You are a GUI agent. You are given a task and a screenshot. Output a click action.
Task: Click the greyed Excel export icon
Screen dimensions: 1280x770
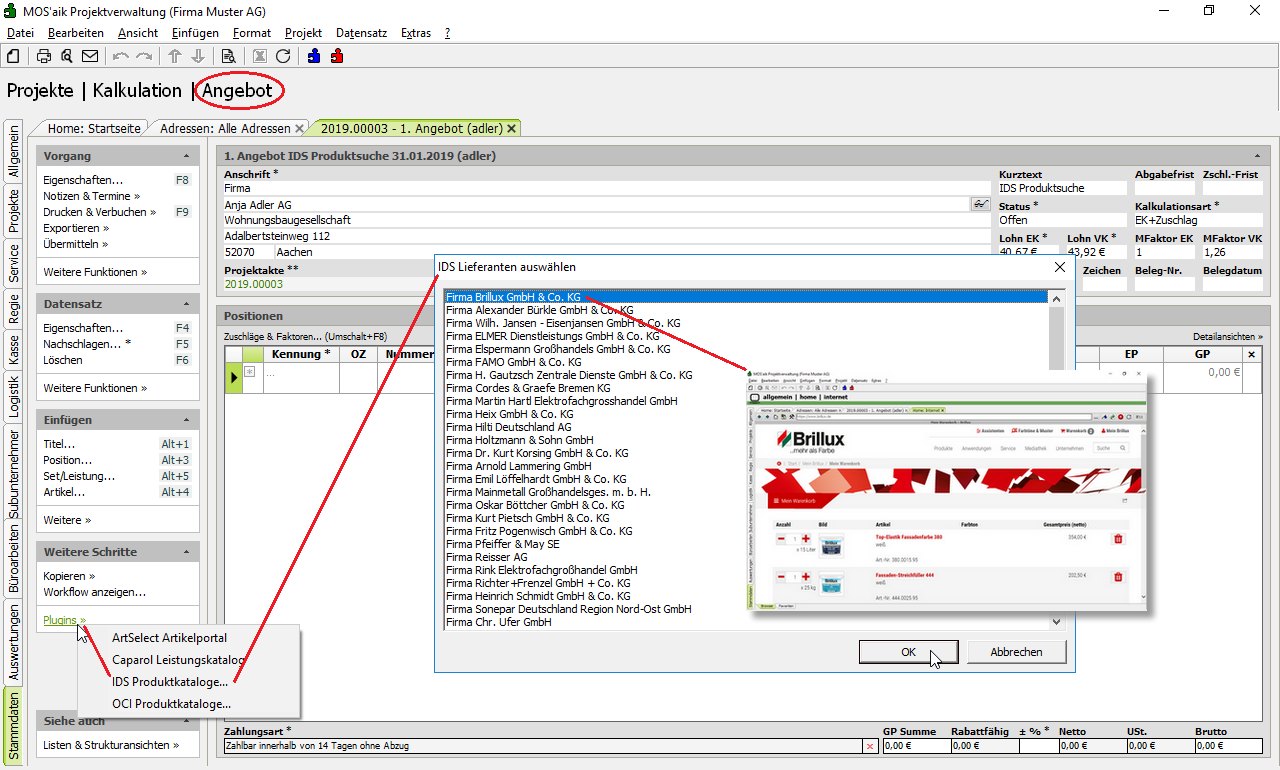click(x=260, y=56)
